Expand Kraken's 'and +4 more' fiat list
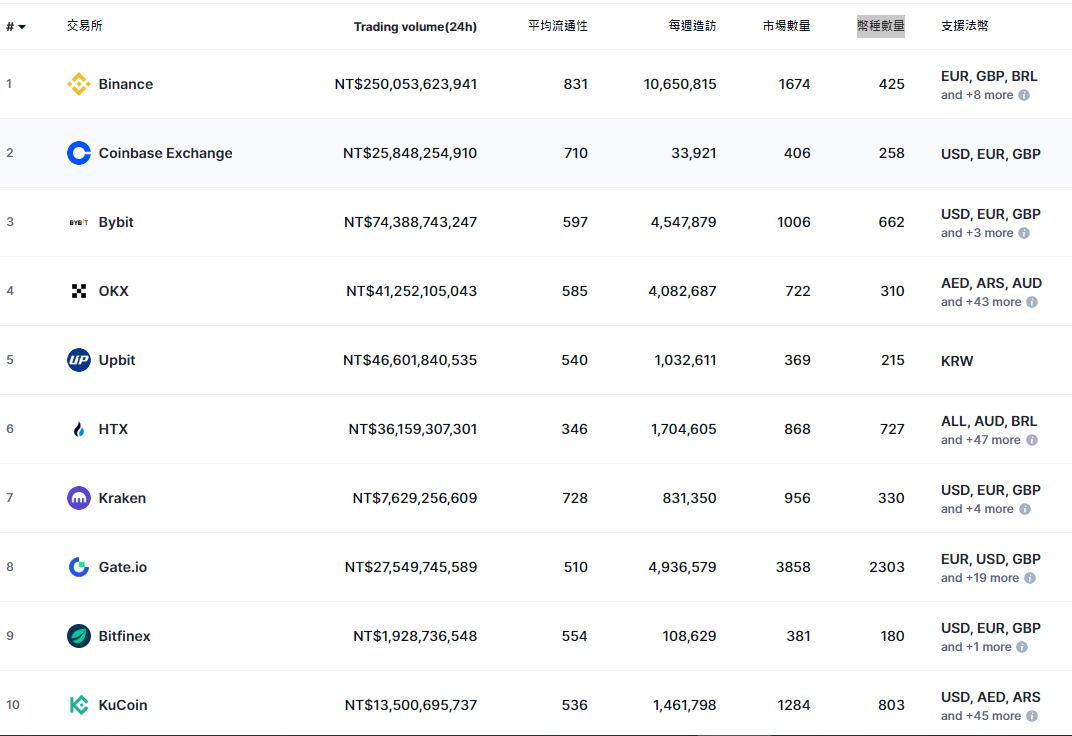The height and width of the screenshot is (736, 1072). (x=977, y=509)
